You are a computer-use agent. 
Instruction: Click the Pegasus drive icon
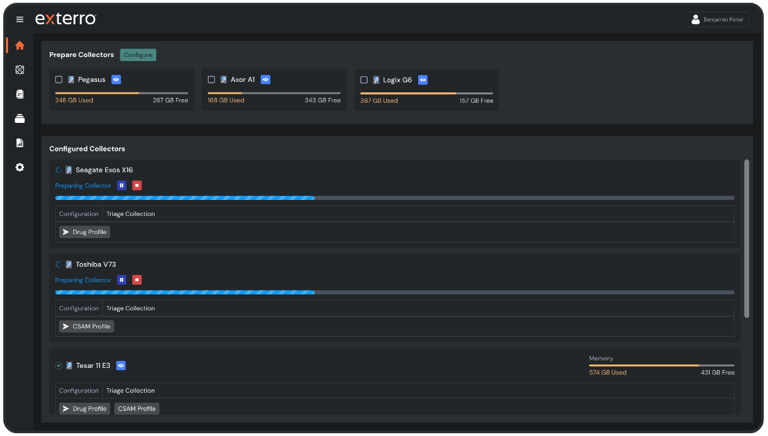71,79
